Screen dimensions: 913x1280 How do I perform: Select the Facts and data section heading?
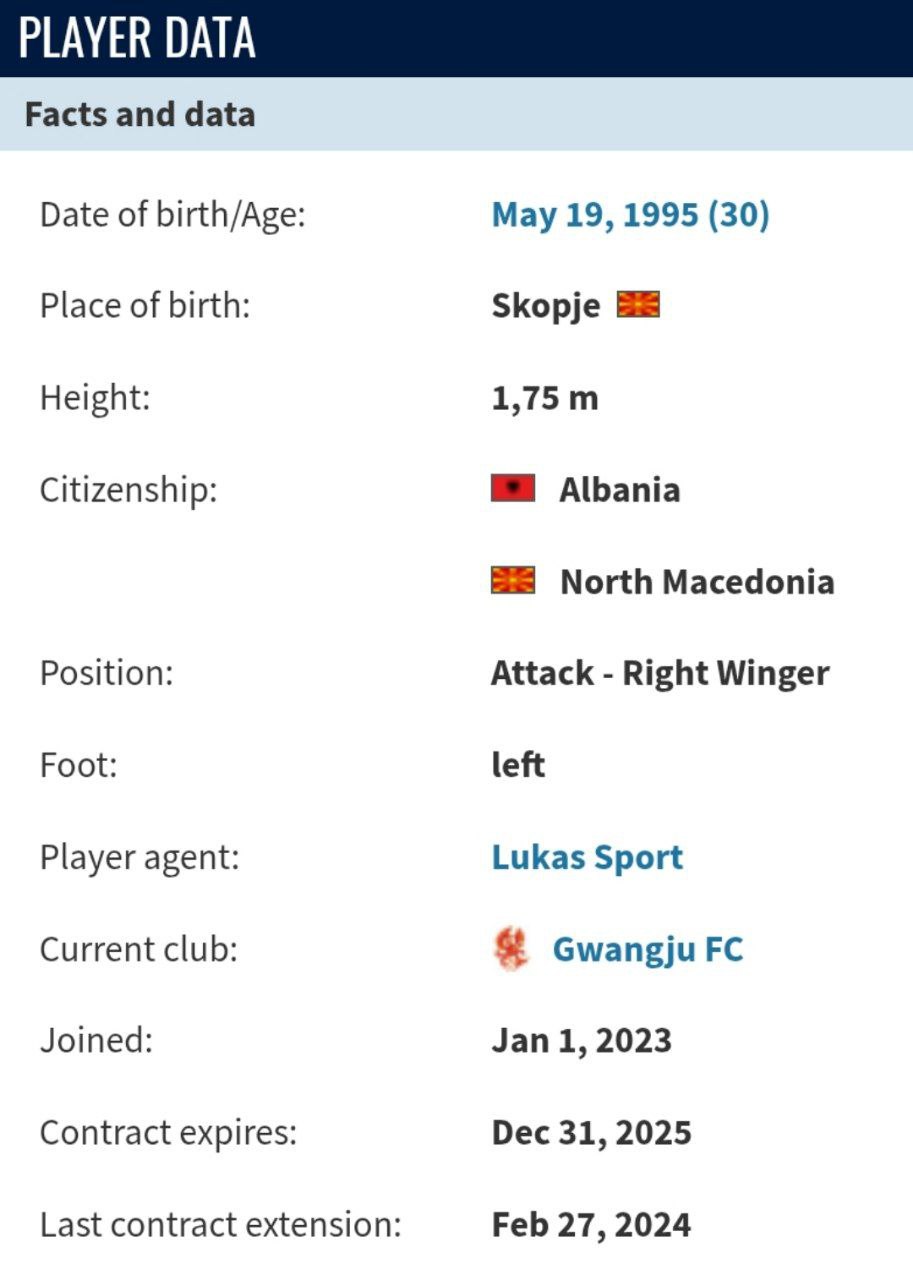(140, 114)
